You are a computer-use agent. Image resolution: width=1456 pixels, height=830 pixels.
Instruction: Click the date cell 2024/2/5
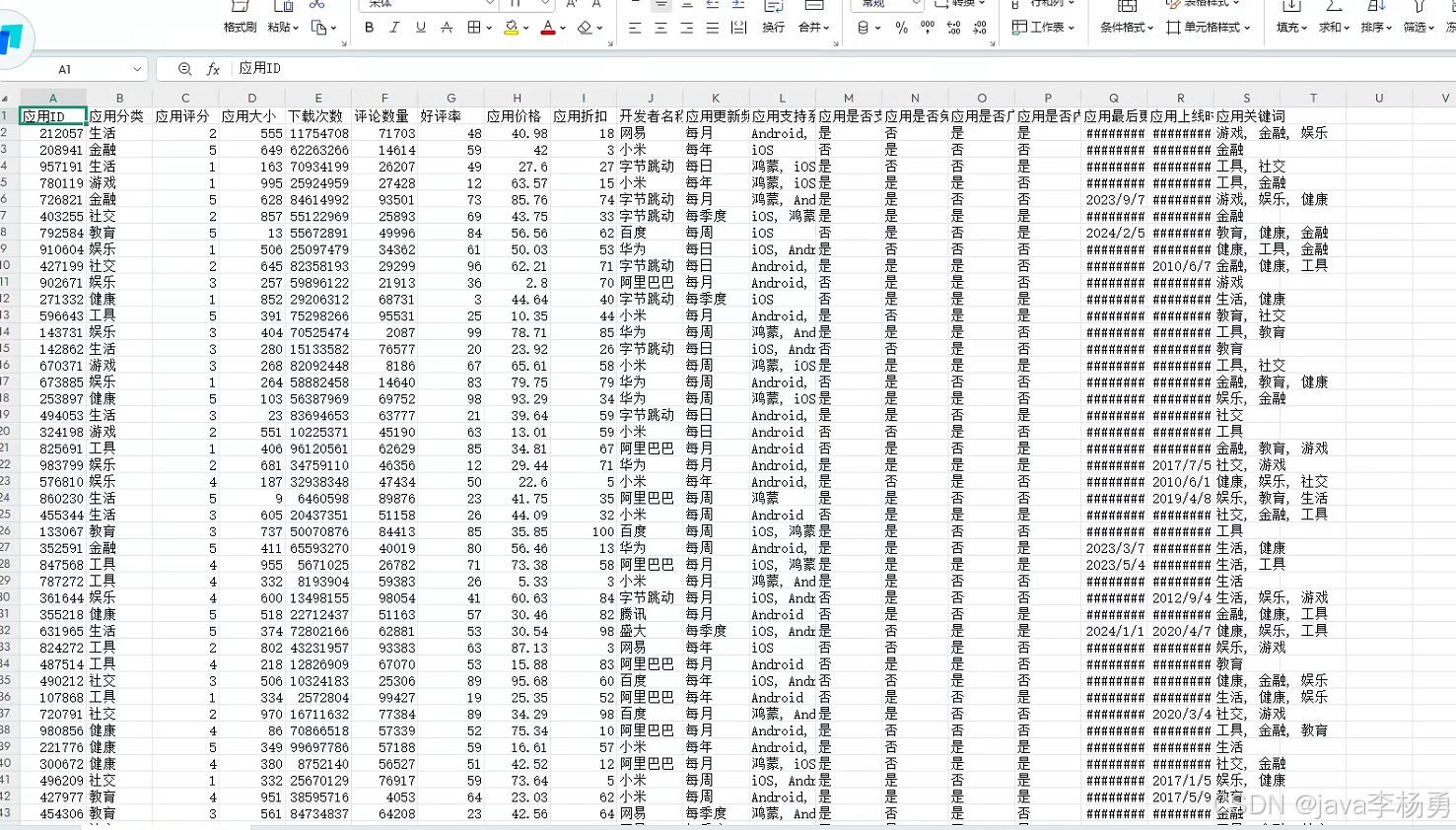click(1115, 233)
